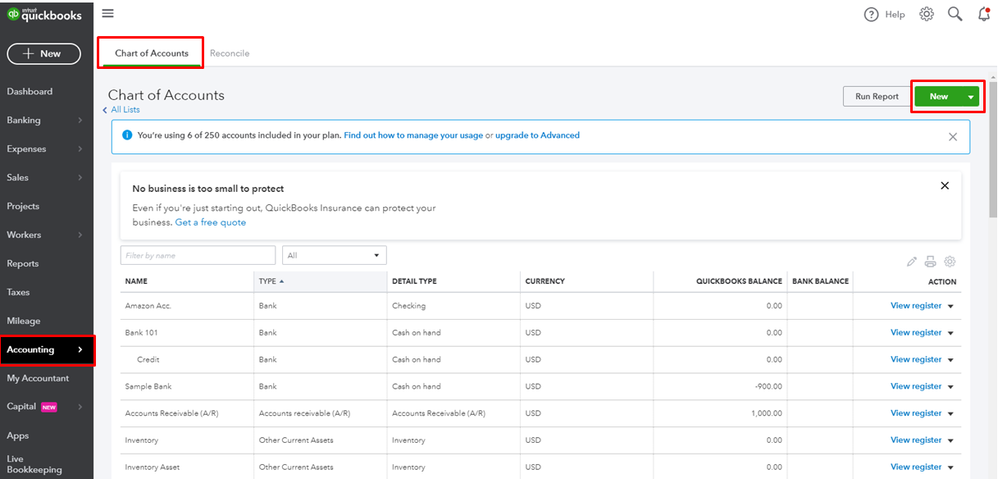998x479 pixels.
Task: Click the green New button
Action: 939,97
